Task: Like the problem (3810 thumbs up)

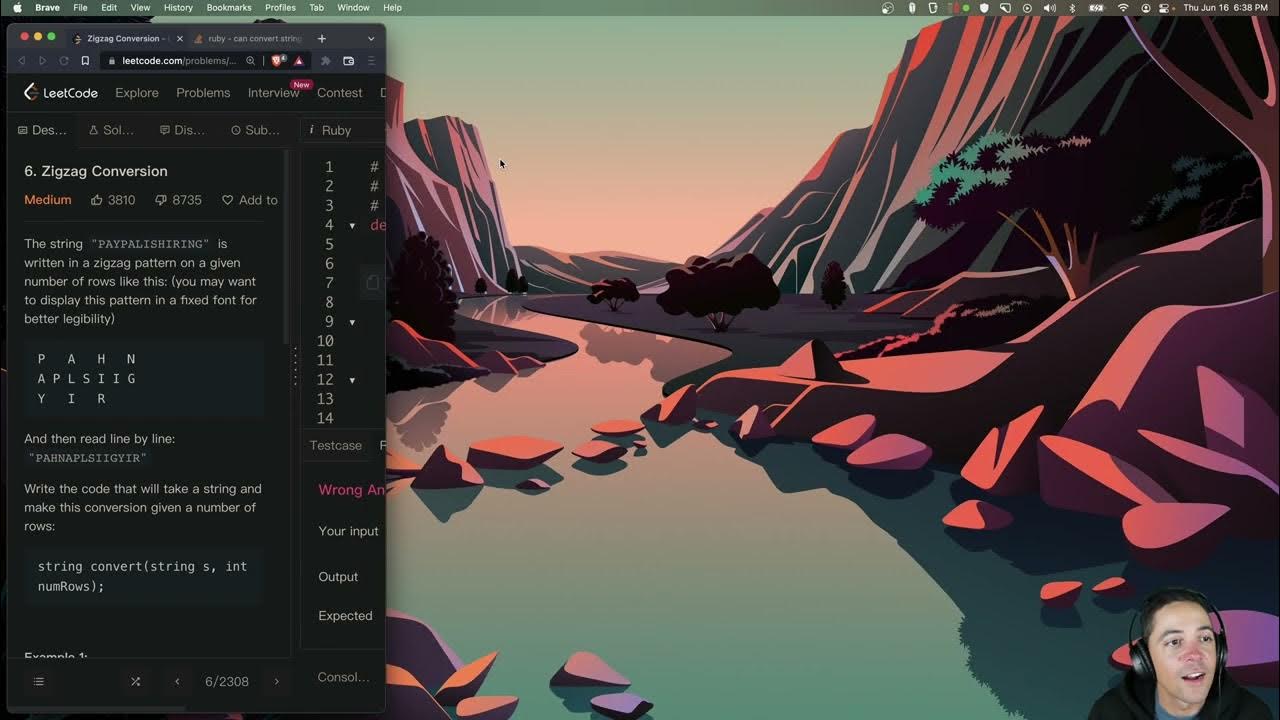Action: 113,200
